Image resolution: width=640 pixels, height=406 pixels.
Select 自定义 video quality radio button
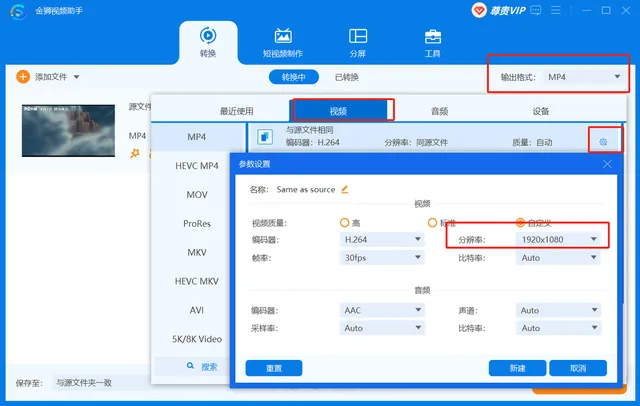(x=520, y=222)
